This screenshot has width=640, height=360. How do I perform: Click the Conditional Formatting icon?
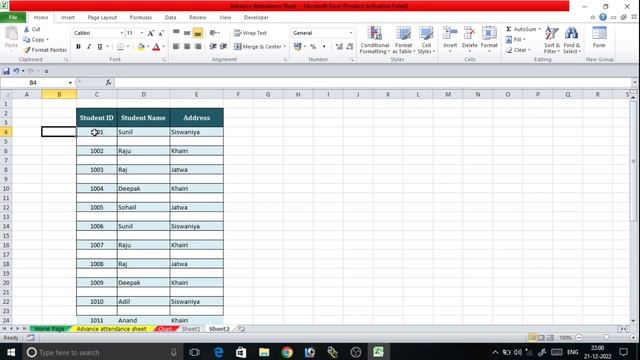pyautogui.click(x=374, y=34)
